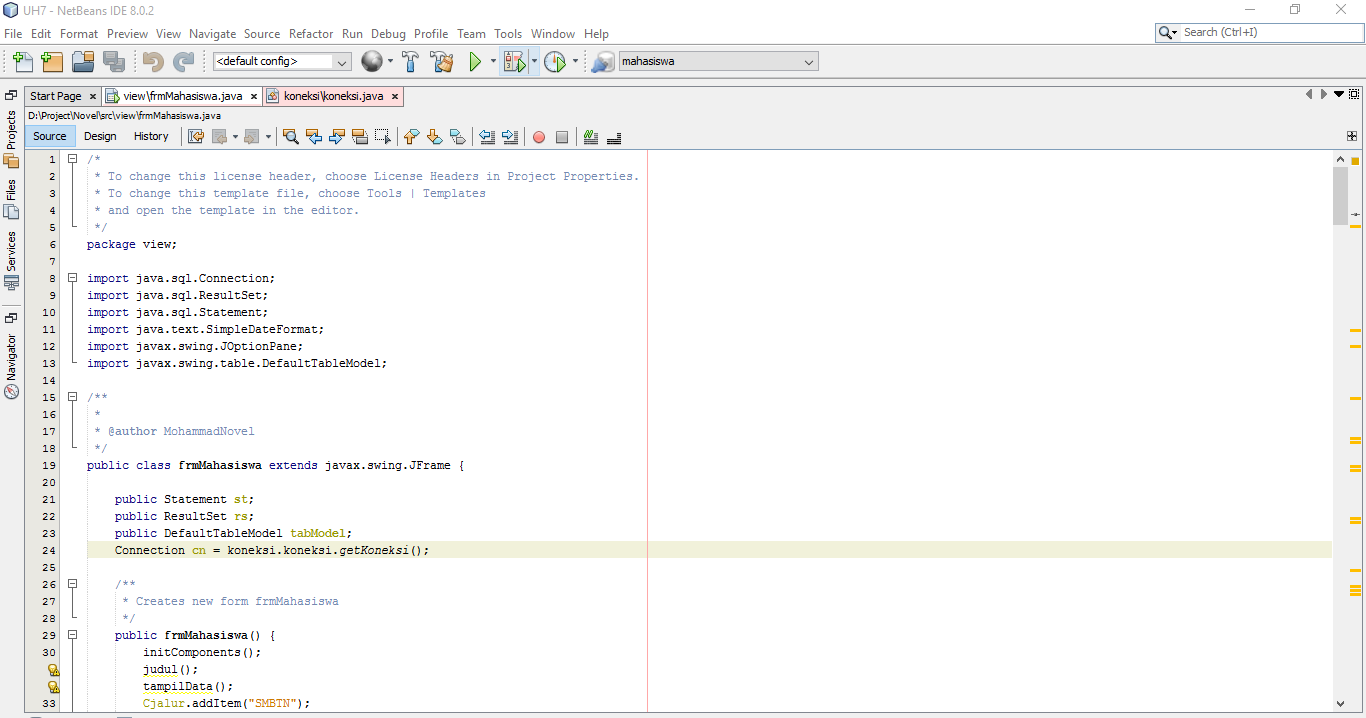This screenshot has width=1366, height=718.
Task: Create a new project via toolbar icon
Action: [x=52, y=61]
